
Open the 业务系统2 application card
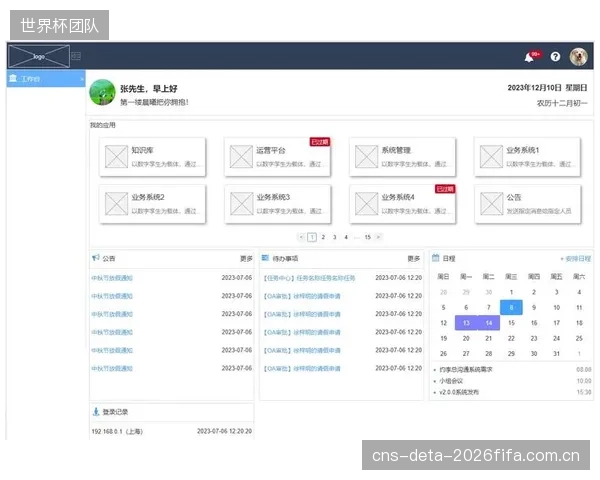click(152, 204)
